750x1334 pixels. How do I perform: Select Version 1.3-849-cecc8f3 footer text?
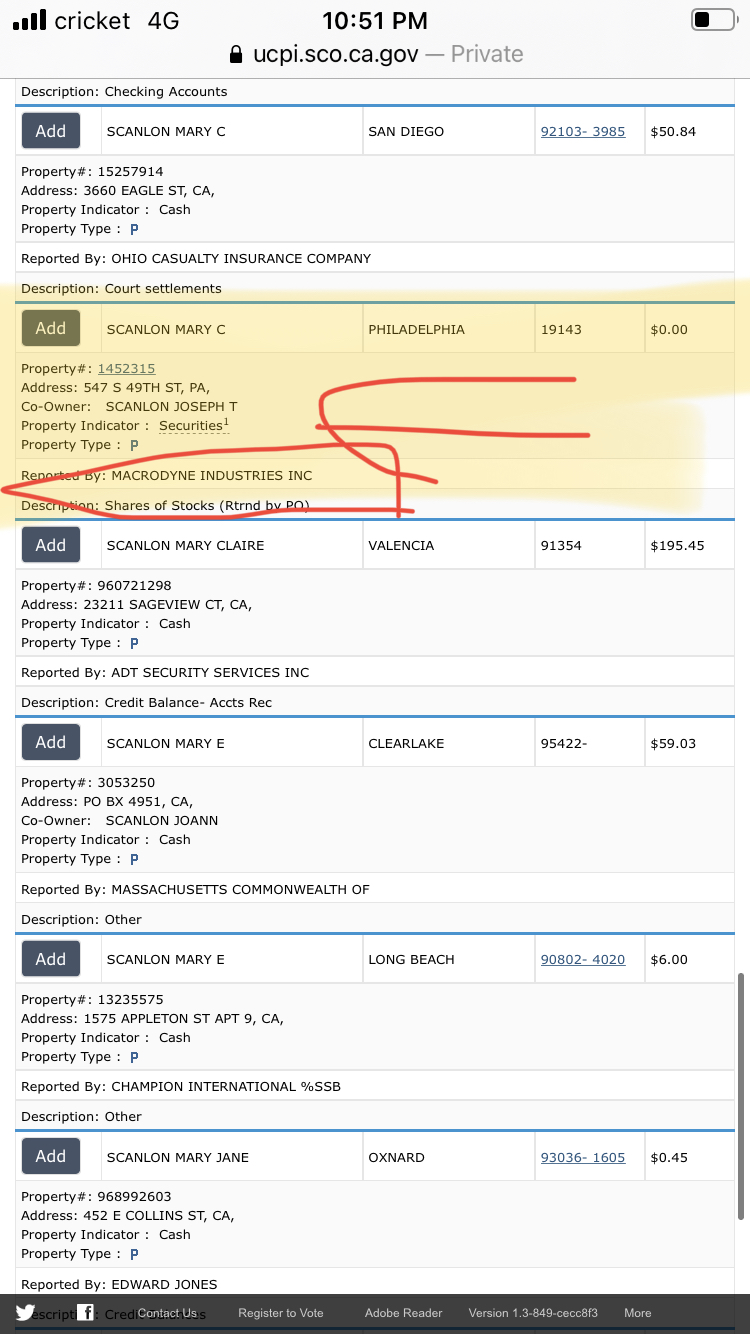(x=533, y=1313)
